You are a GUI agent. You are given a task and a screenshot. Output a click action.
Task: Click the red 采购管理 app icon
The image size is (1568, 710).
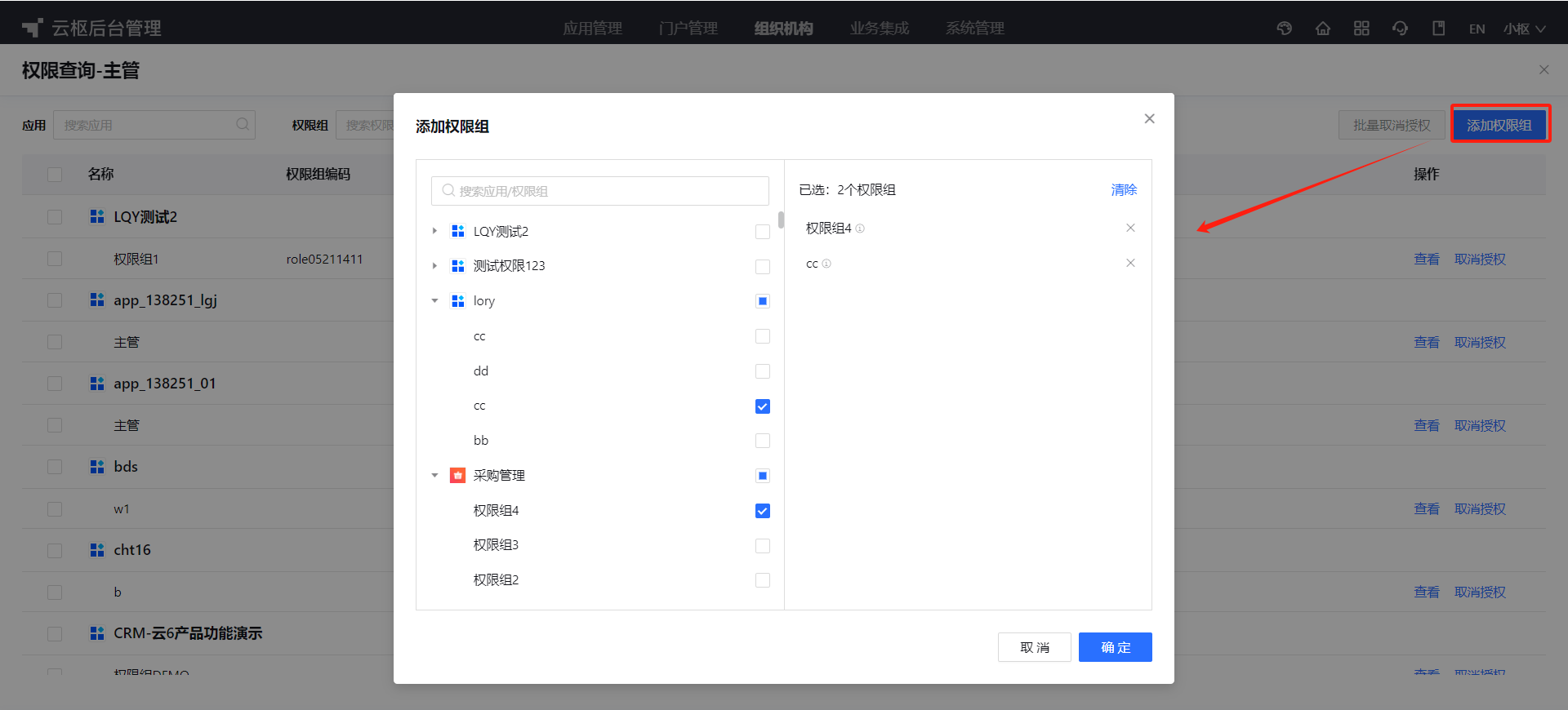tap(458, 475)
